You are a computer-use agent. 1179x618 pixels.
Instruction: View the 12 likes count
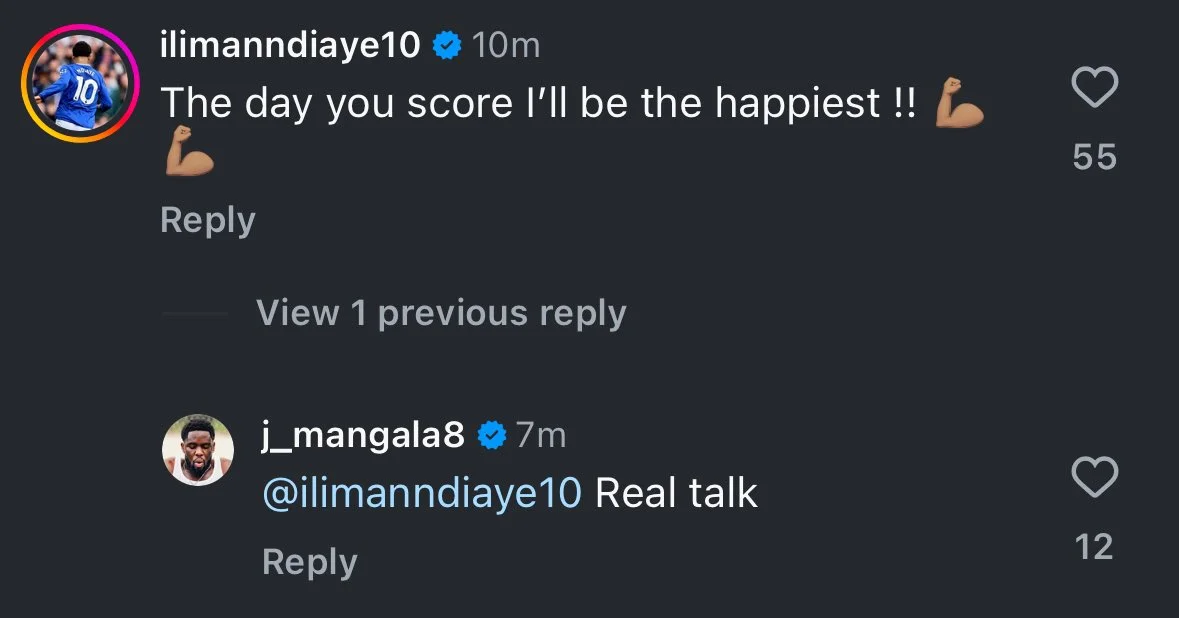pyautogui.click(x=1094, y=546)
